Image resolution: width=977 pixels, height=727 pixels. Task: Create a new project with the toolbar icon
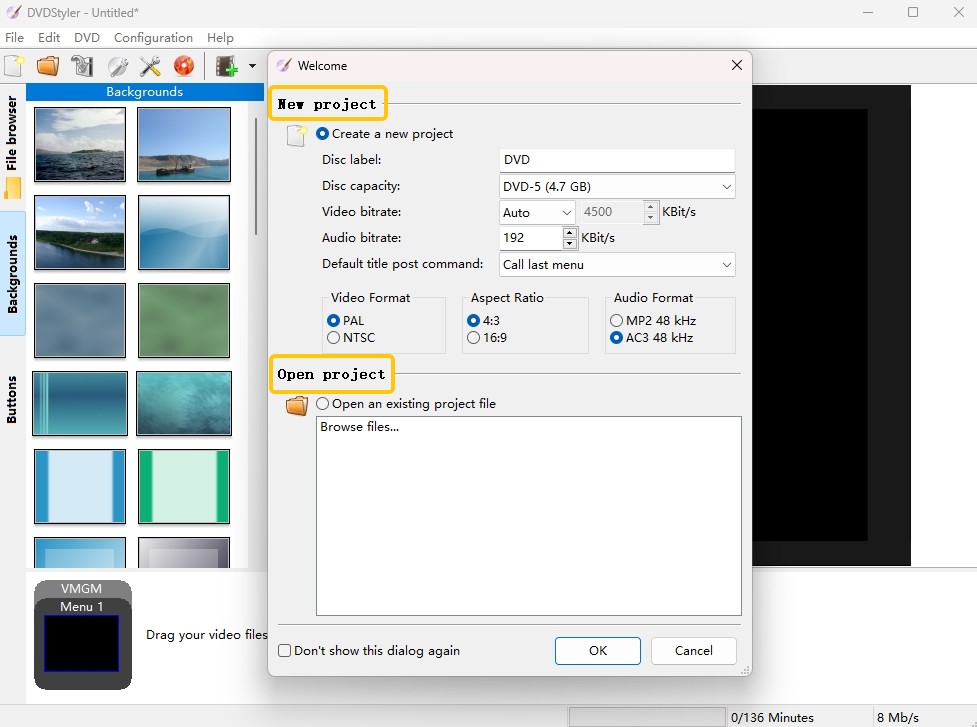(15, 66)
